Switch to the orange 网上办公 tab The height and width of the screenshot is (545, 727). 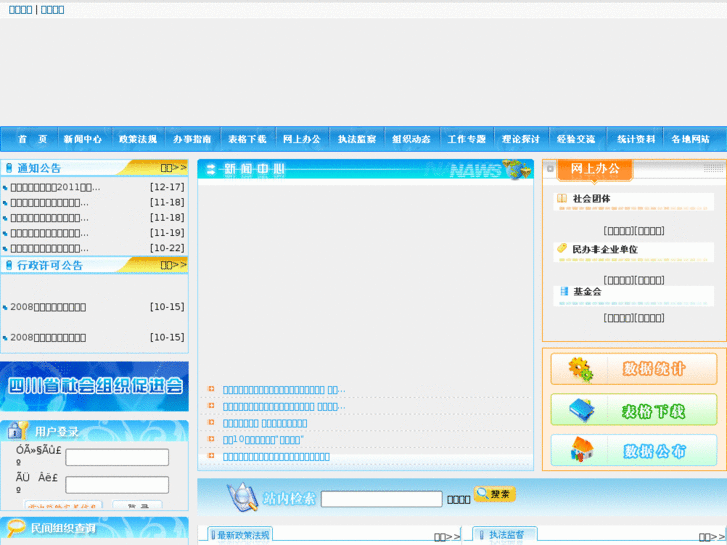[x=595, y=169]
